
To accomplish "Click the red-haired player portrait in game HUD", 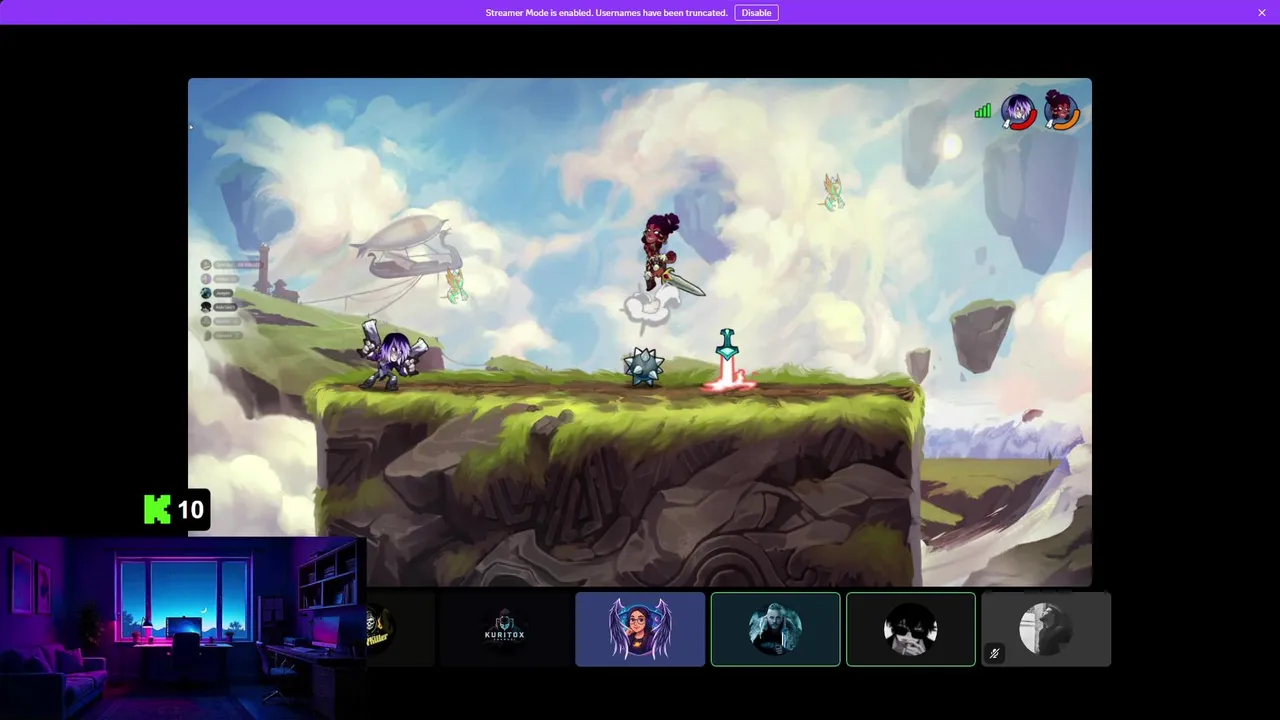I will [1062, 111].
